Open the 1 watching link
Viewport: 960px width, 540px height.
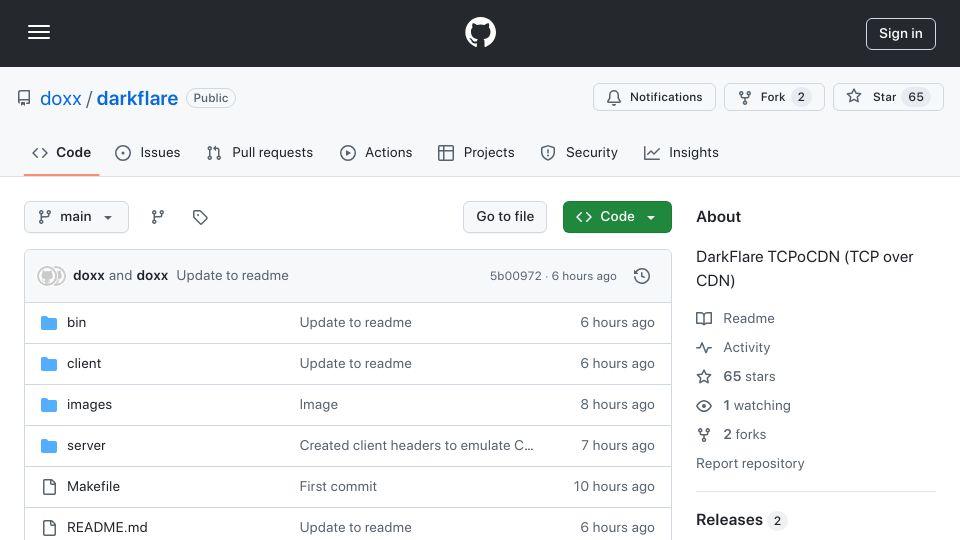pyautogui.click(x=743, y=406)
